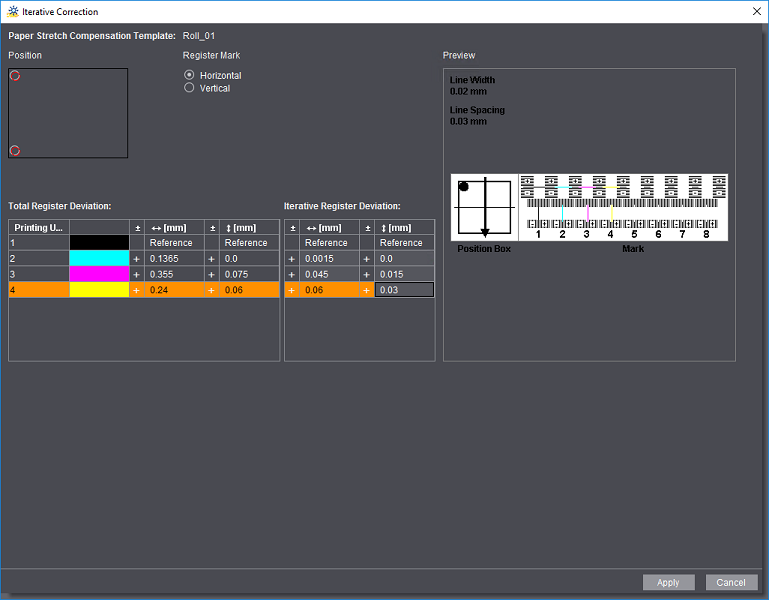The height and width of the screenshot is (600, 769).
Task: Click the Iterative Correction title bar icon
Action: 11,11
